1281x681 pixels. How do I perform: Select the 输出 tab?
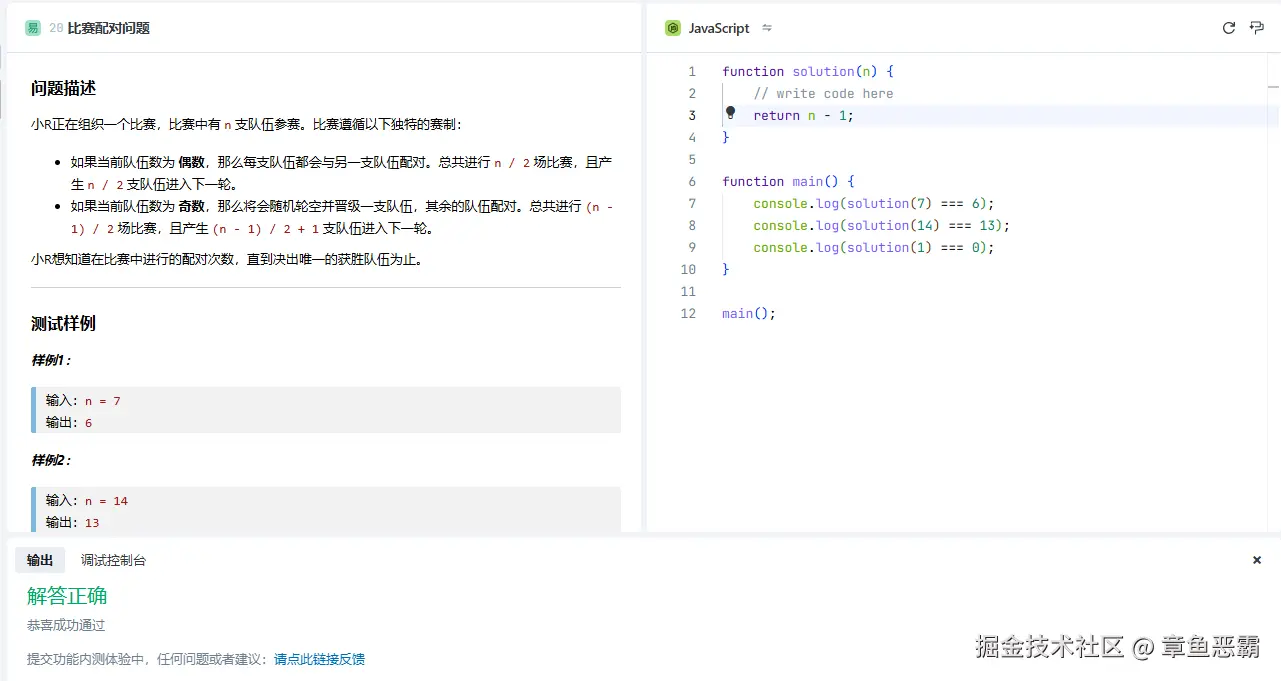click(x=40, y=560)
